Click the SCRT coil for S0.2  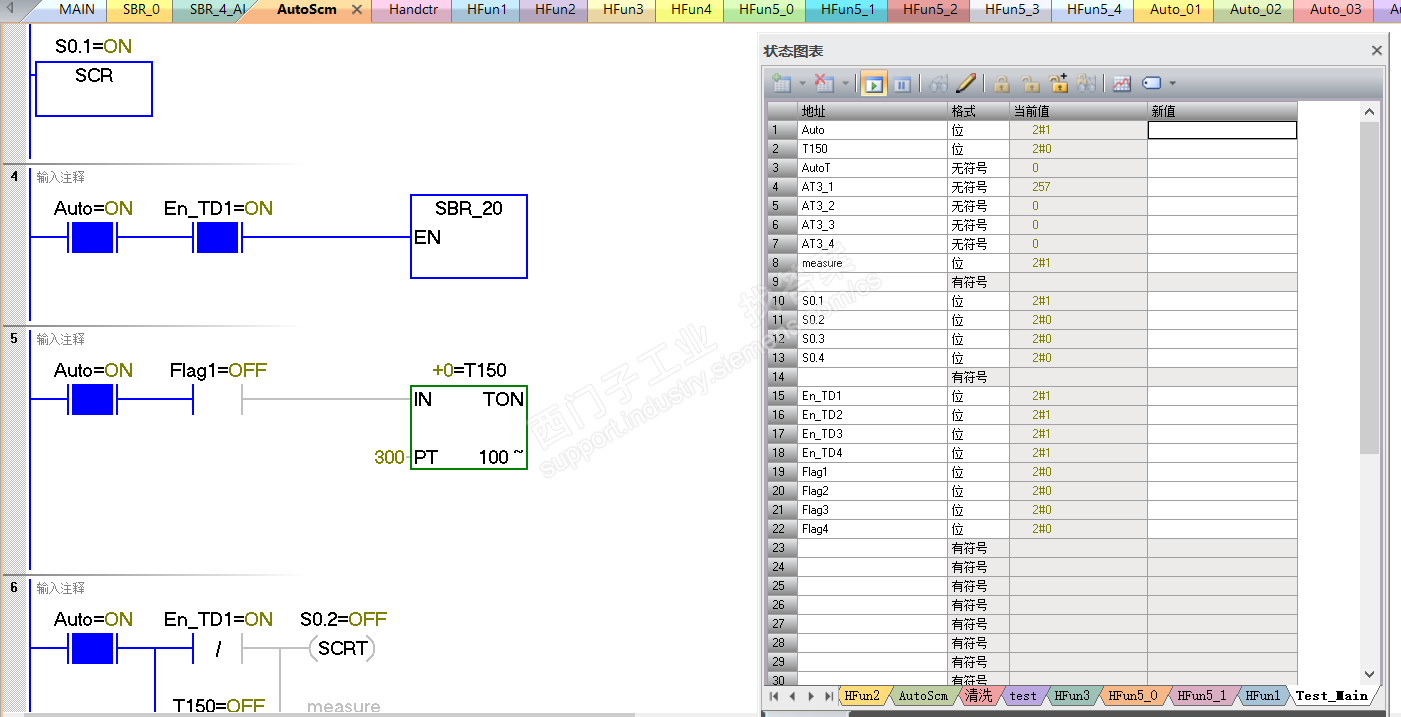342,649
